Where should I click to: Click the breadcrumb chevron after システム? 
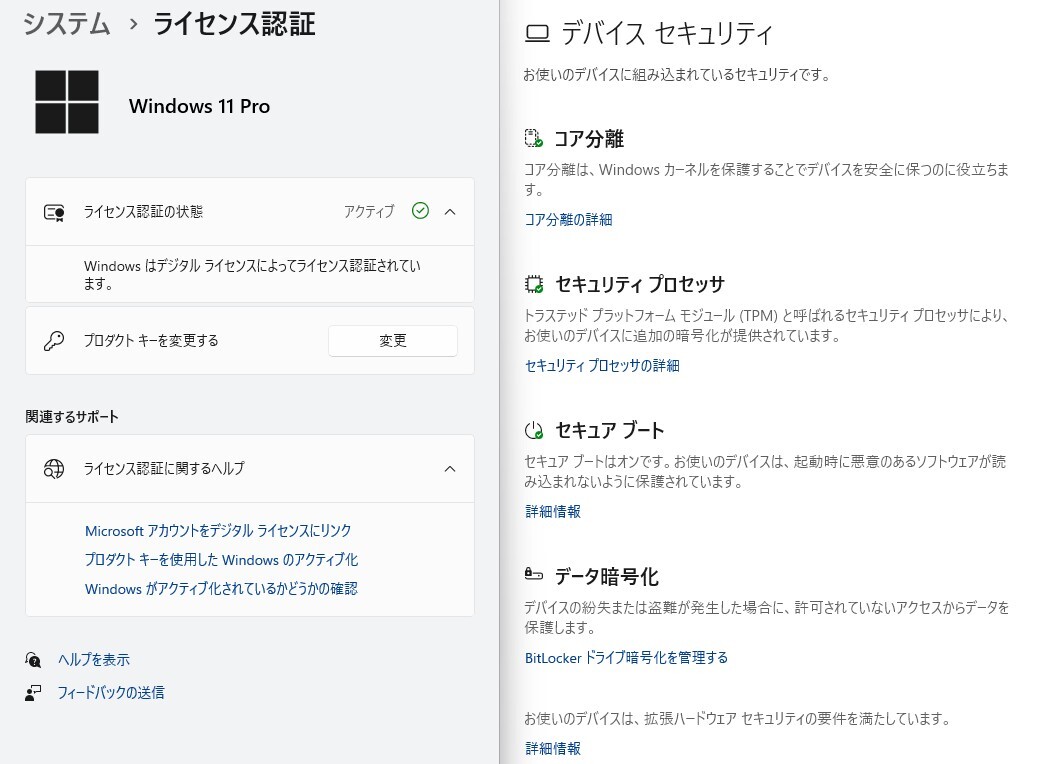click(134, 25)
